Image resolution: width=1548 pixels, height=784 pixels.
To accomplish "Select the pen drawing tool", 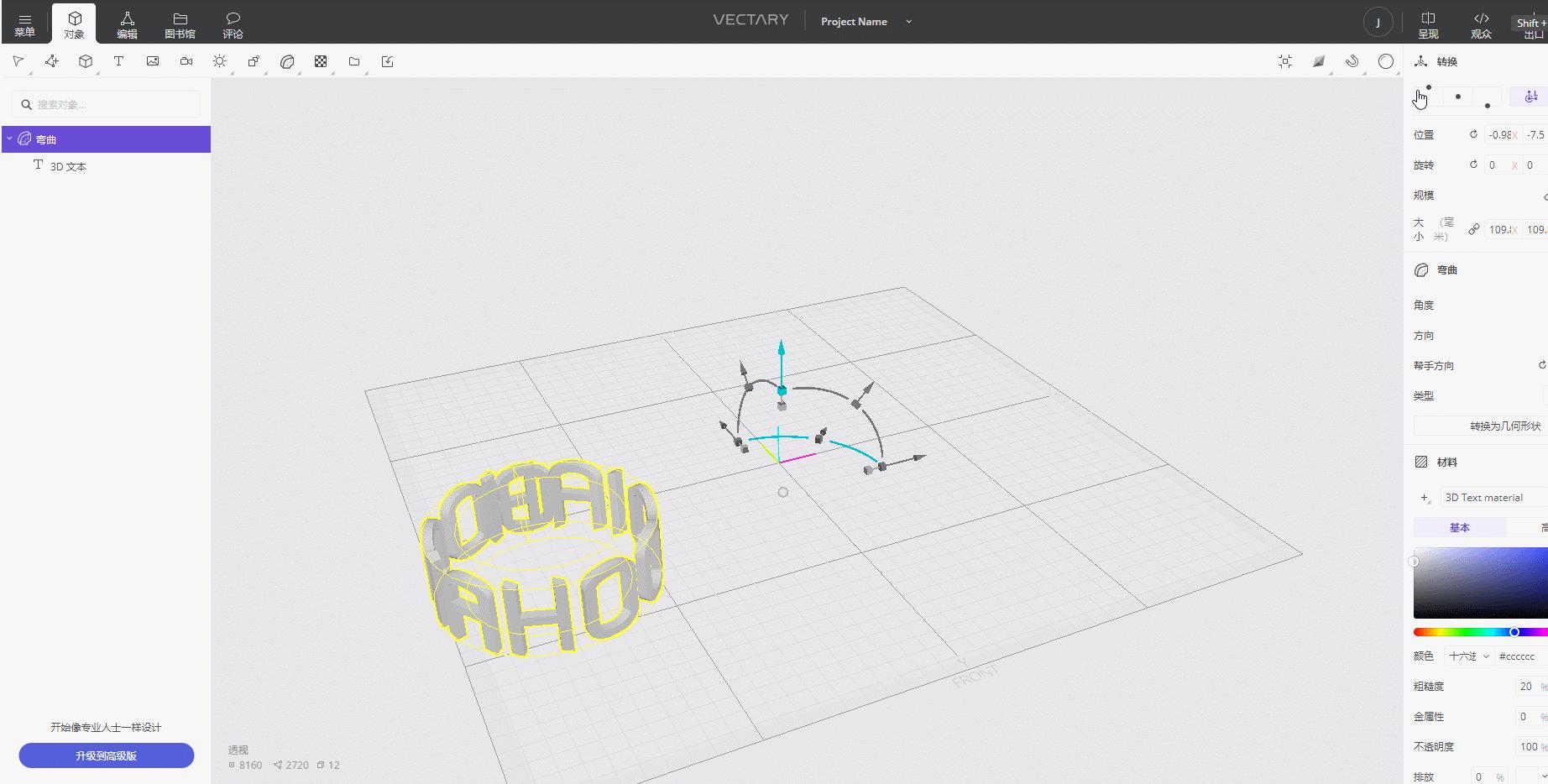I will pos(52,61).
